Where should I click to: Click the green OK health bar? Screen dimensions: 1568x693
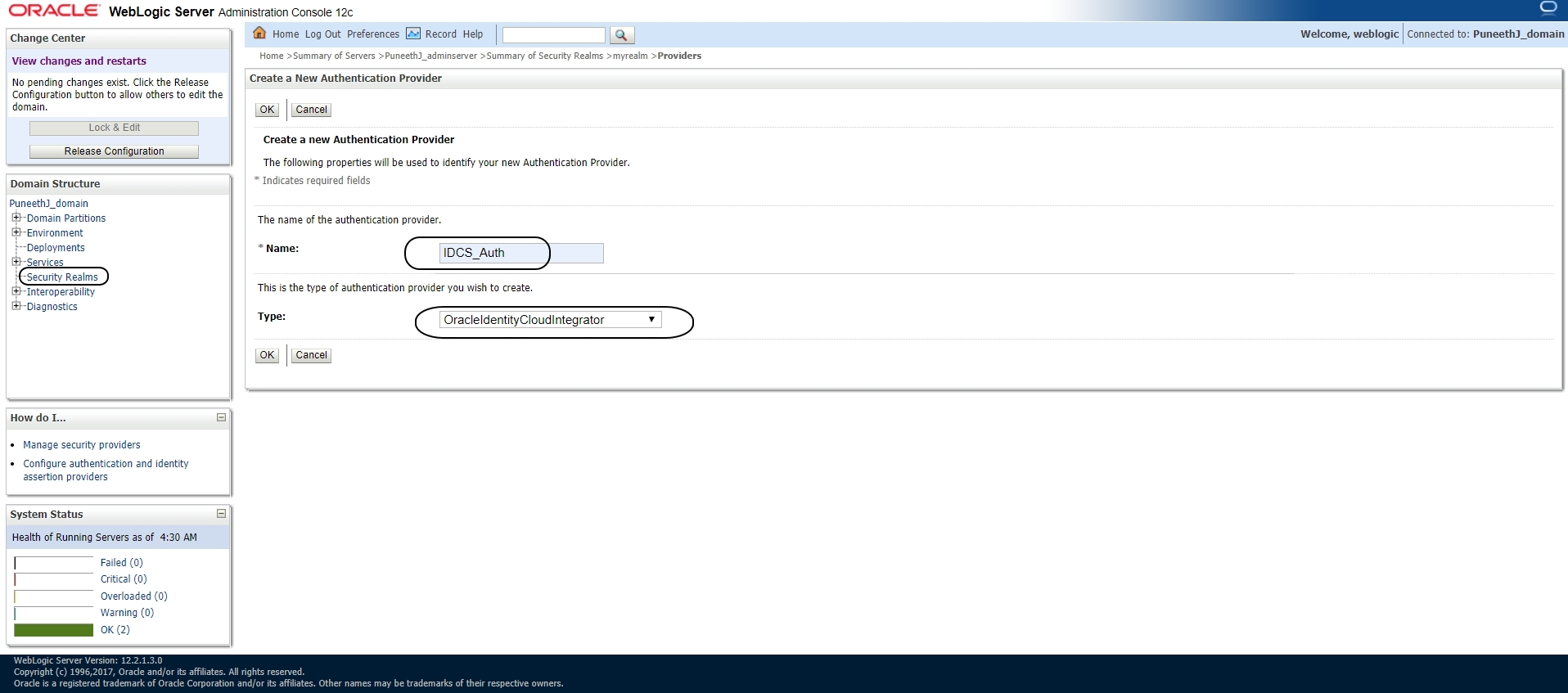54,630
